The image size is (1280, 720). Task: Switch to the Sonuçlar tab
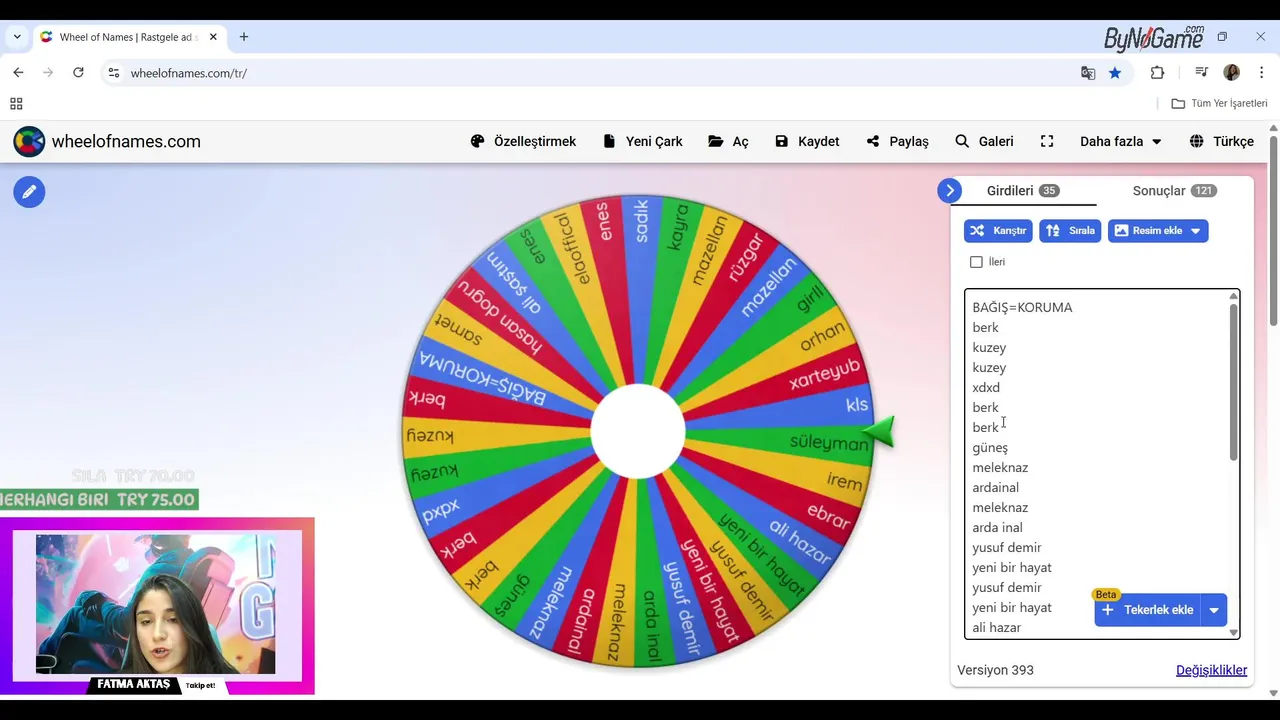(x=1174, y=190)
